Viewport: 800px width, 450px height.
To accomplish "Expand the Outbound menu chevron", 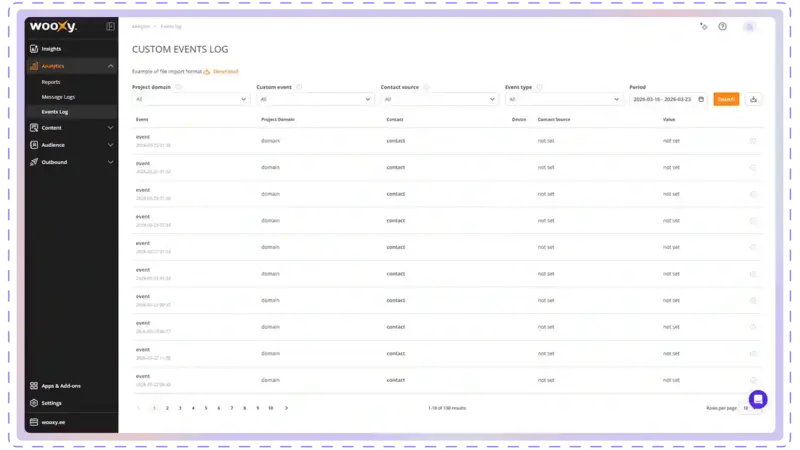I will 110,162.
